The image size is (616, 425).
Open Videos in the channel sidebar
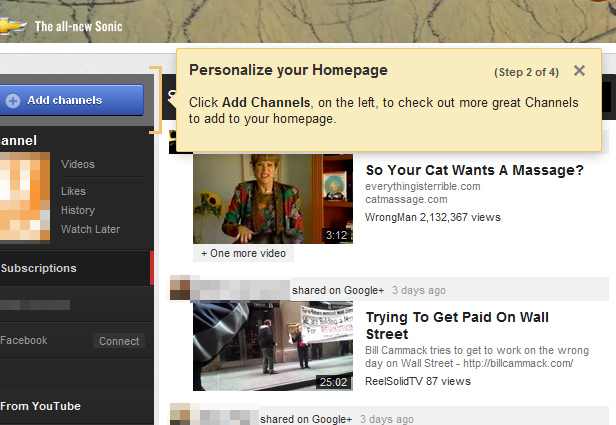tap(78, 164)
